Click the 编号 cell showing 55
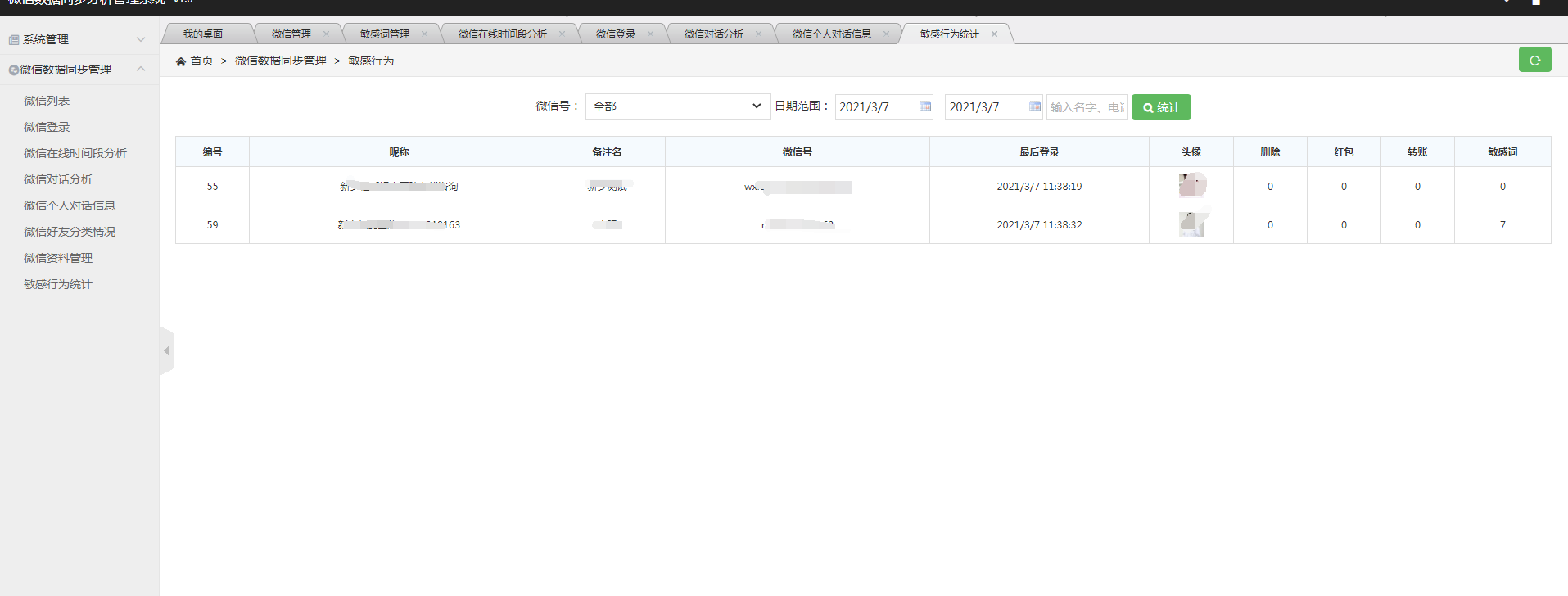This screenshot has height=596, width=1568. [213, 186]
